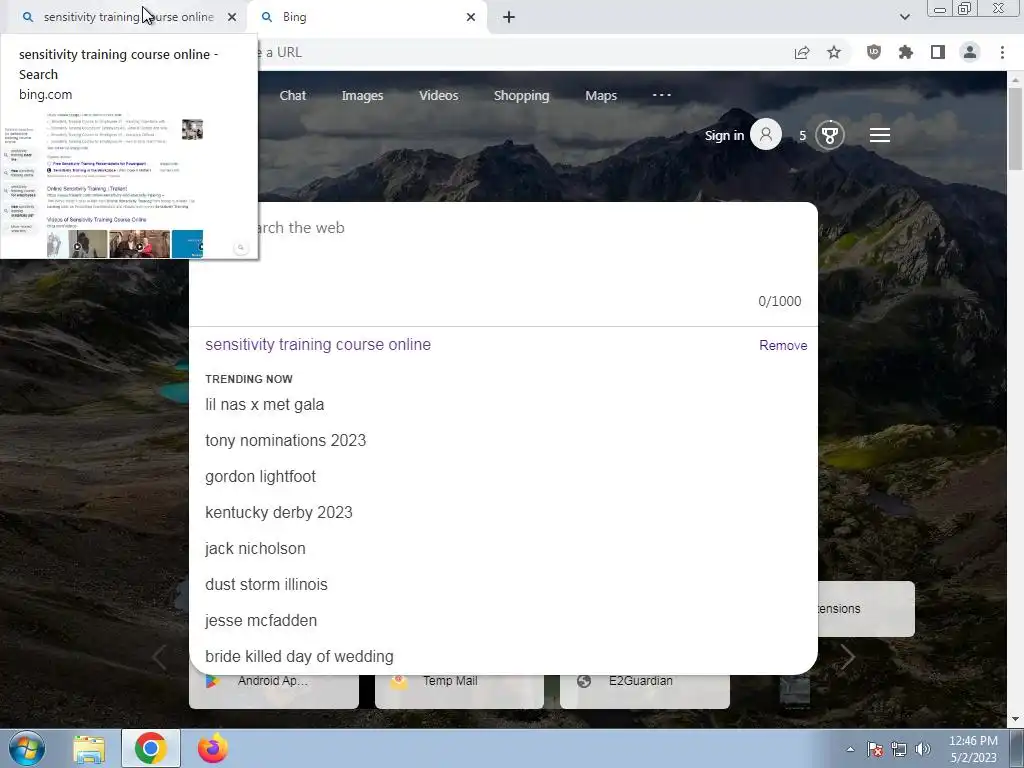Image resolution: width=1024 pixels, height=768 pixels.
Task: Bookmark this page with the star icon
Action: pos(834,52)
